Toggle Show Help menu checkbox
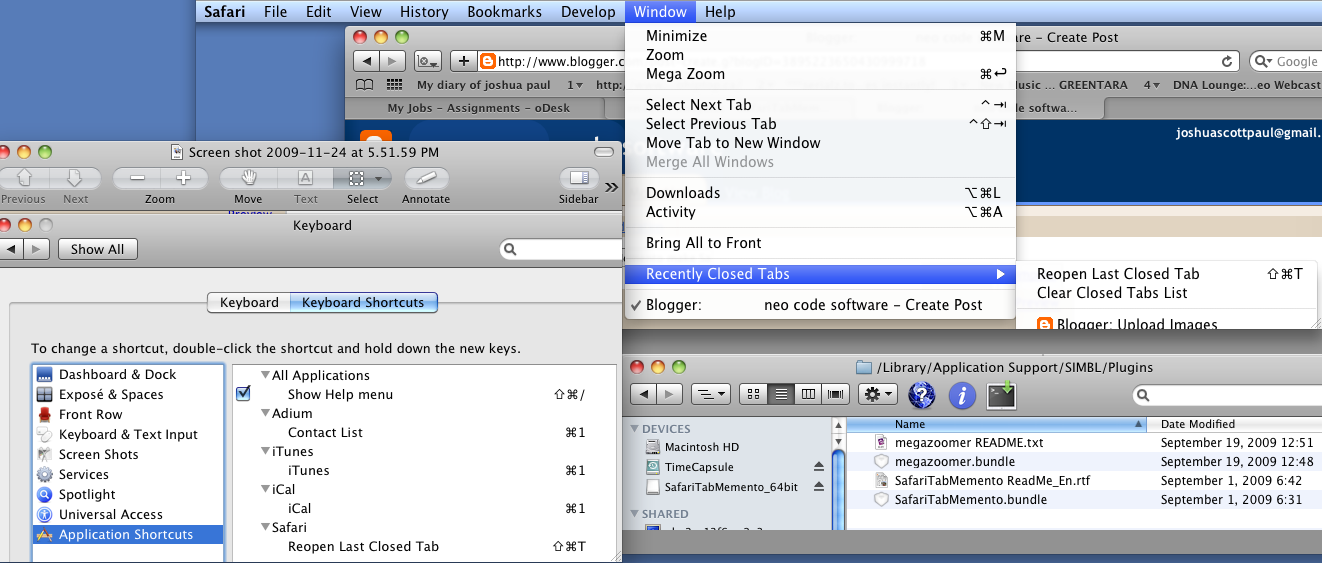The width and height of the screenshot is (1322, 563). pos(243,394)
